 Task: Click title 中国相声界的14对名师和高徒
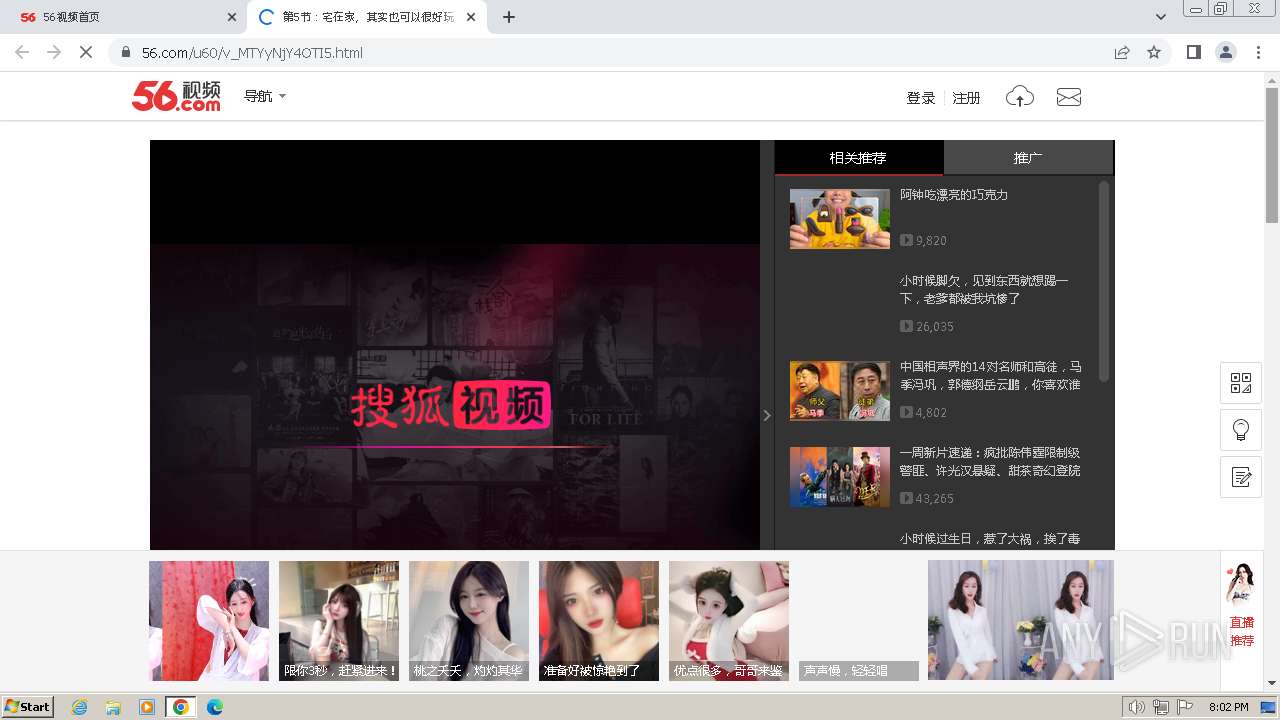[x=990, y=376]
